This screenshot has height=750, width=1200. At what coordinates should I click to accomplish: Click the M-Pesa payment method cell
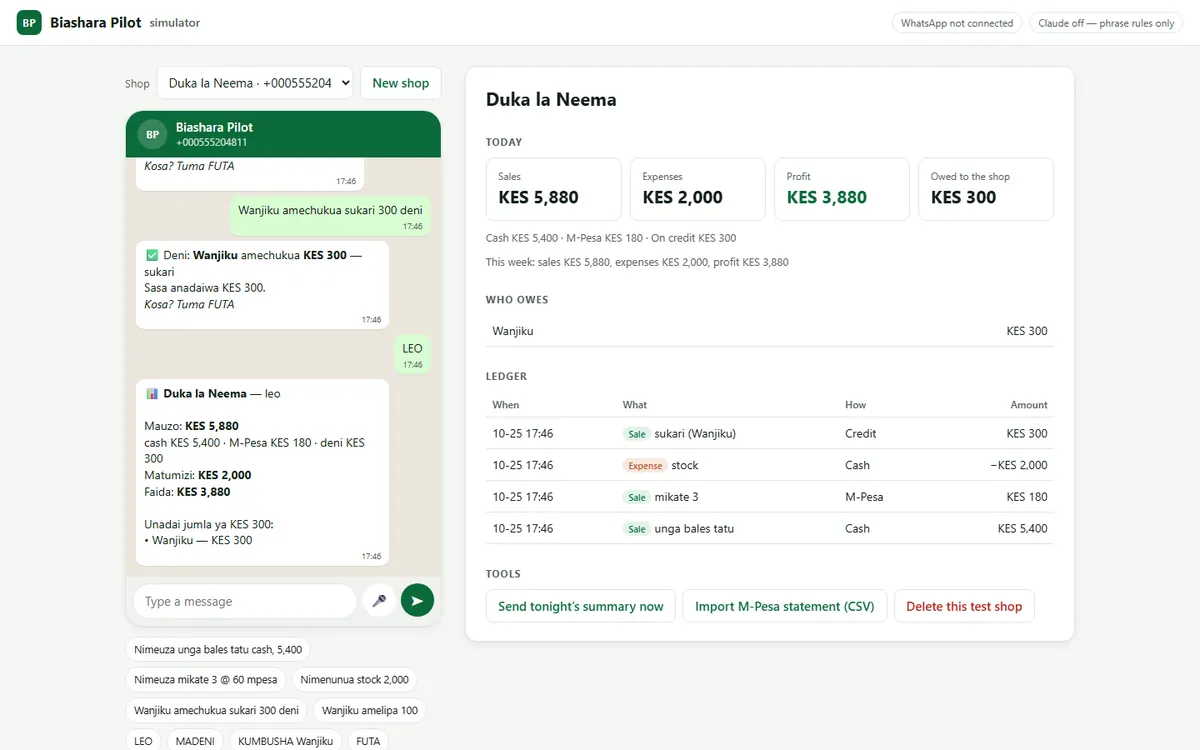tap(864, 497)
